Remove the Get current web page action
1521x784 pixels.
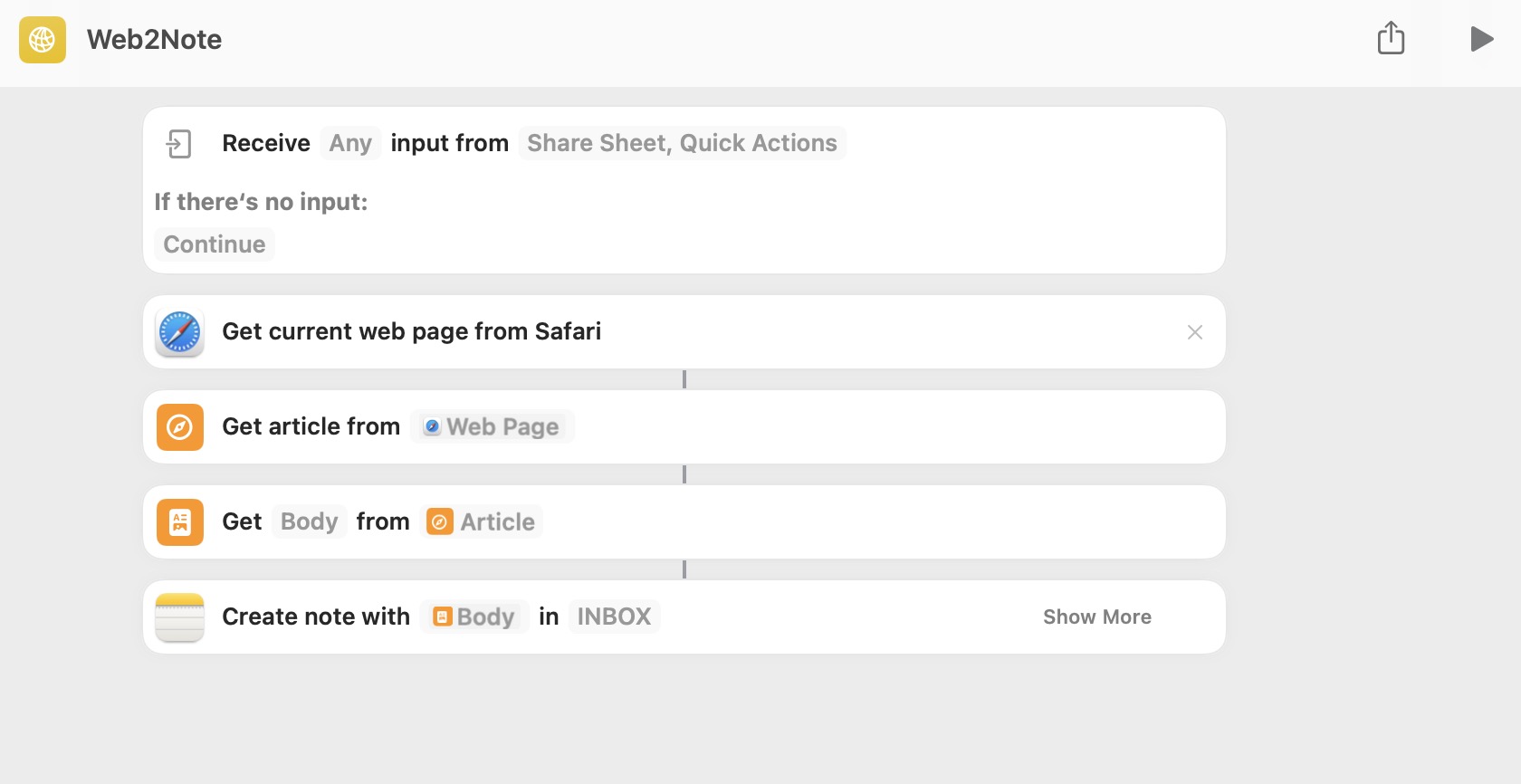point(1195,332)
